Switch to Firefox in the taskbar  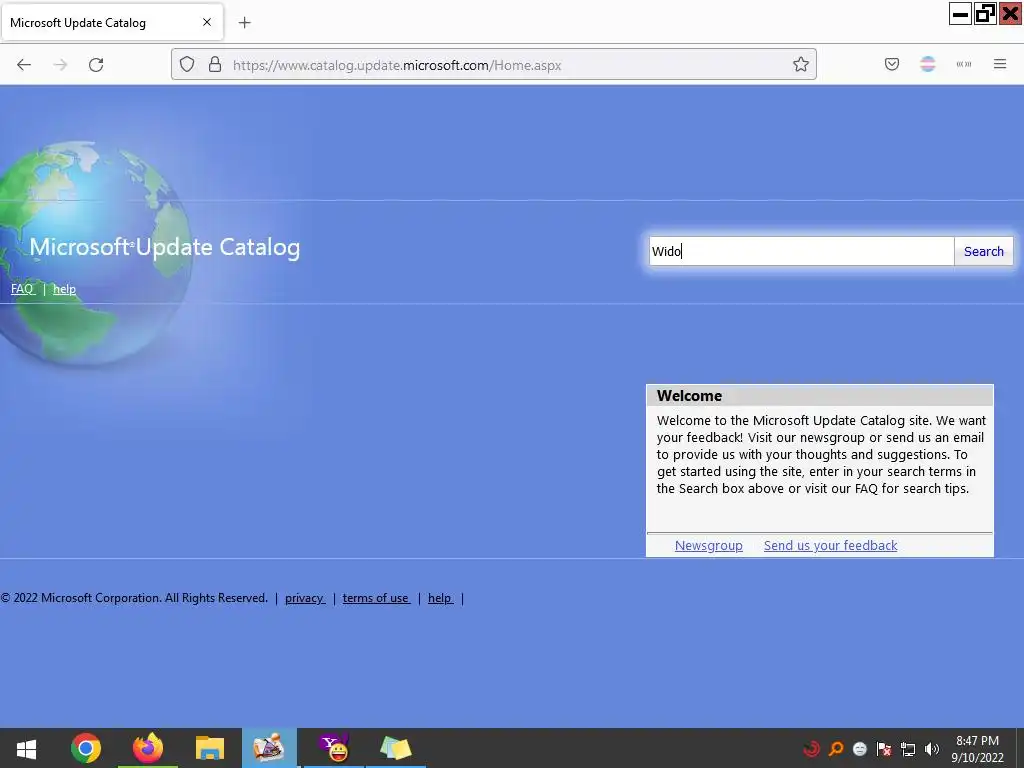click(x=148, y=748)
